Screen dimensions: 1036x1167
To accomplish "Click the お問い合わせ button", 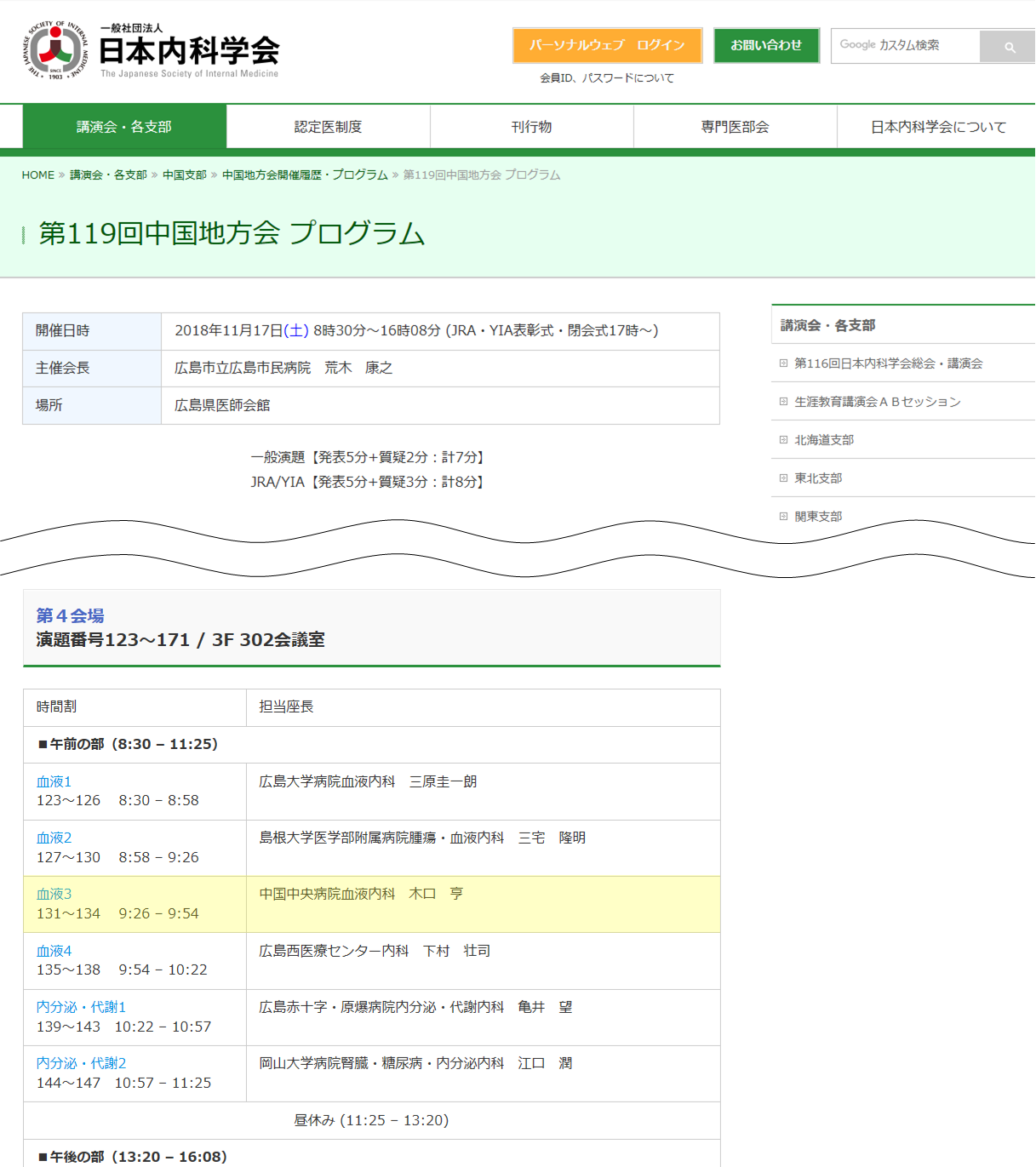I will coord(766,46).
